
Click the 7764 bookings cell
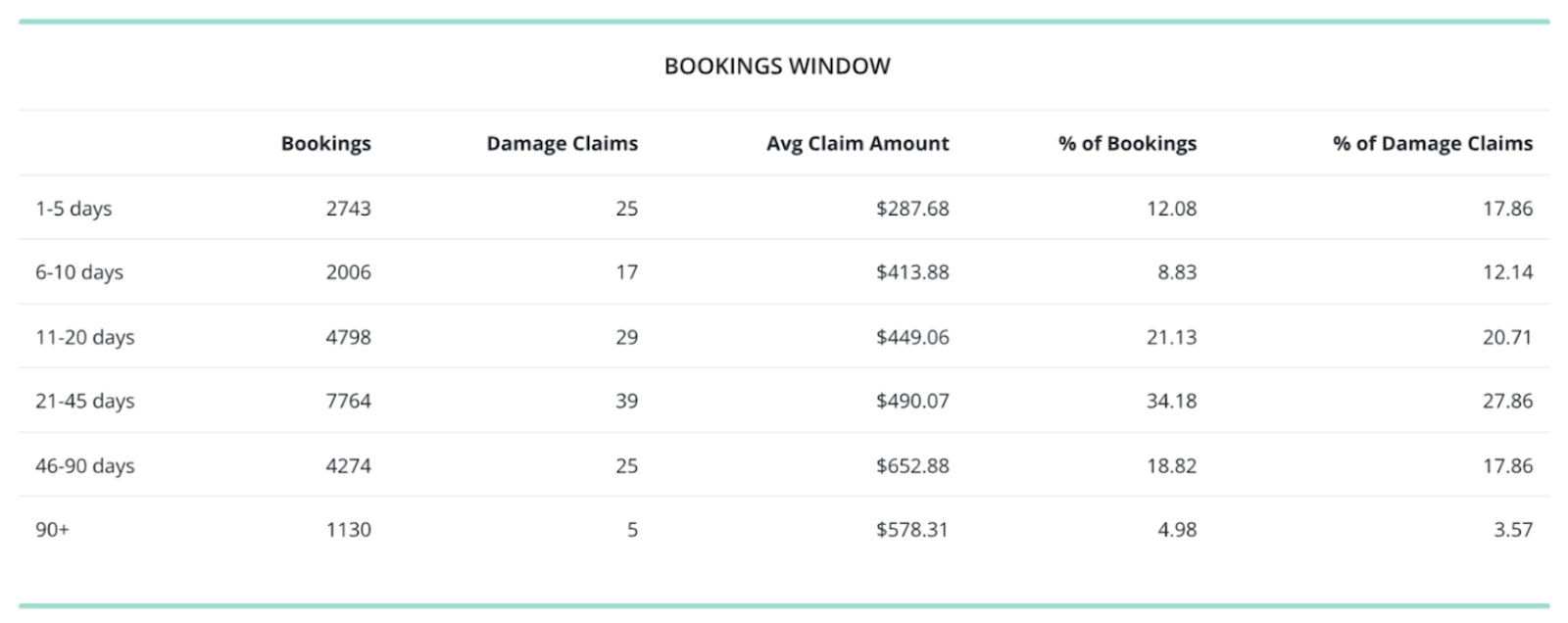click(x=348, y=401)
